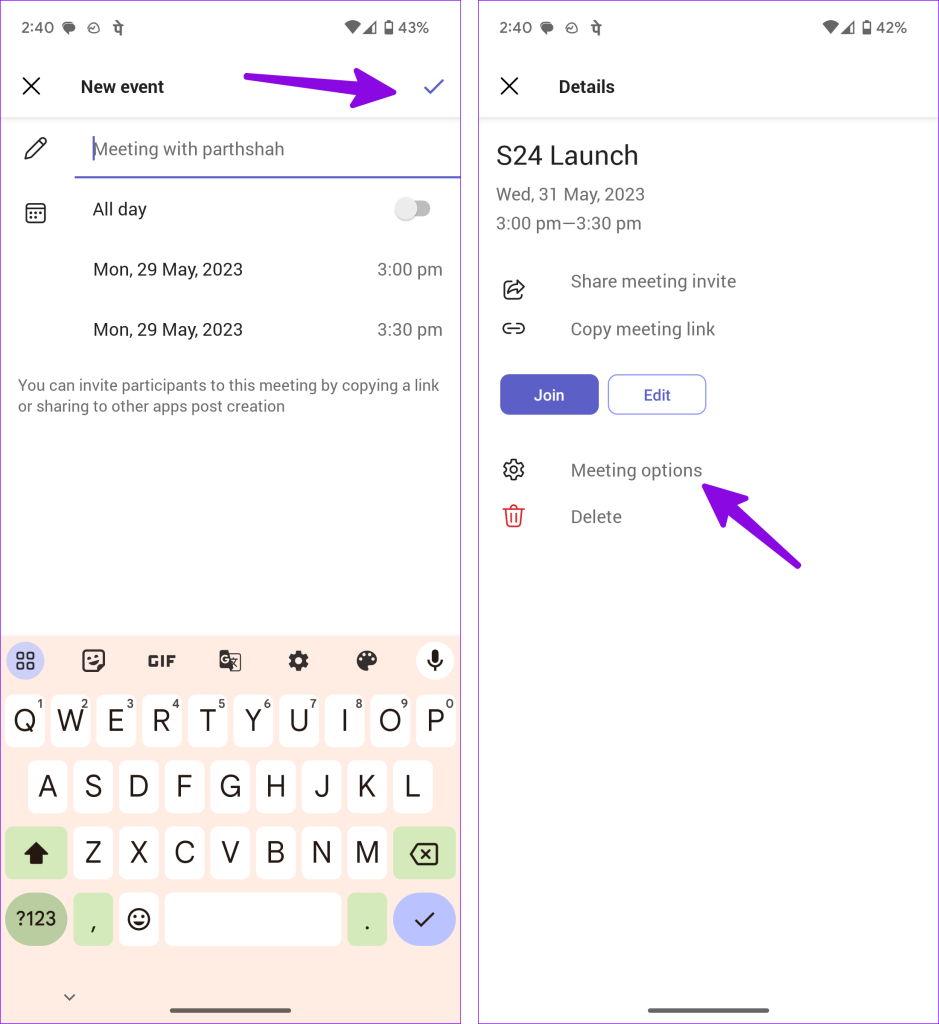939x1024 pixels.
Task: Switch to ?123 symbols keyboard
Action: tap(36, 919)
